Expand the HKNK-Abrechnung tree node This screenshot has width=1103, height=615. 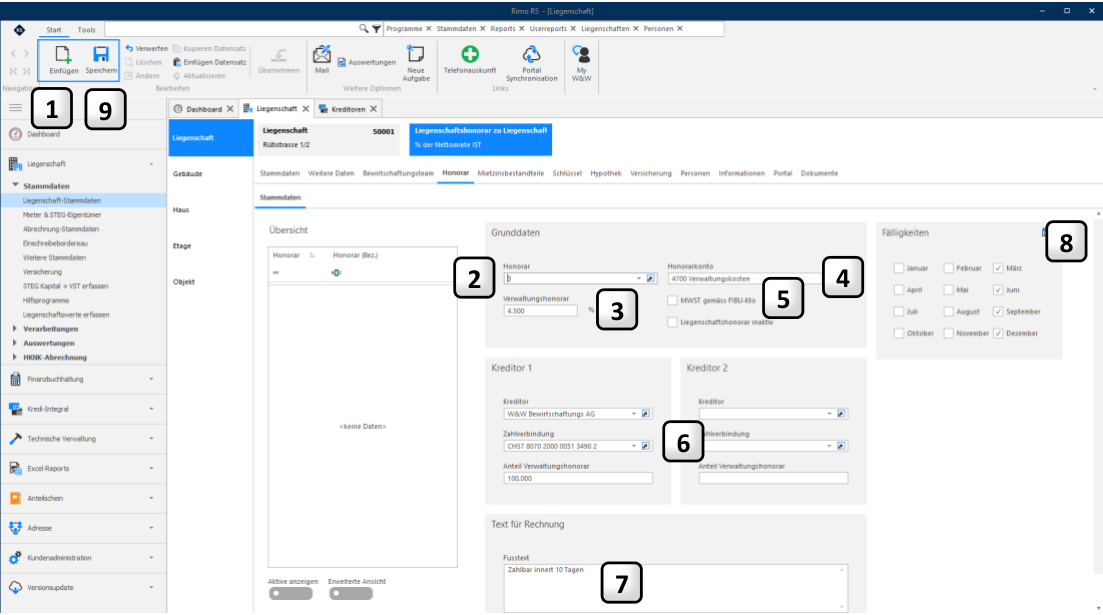[x=15, y=357]
